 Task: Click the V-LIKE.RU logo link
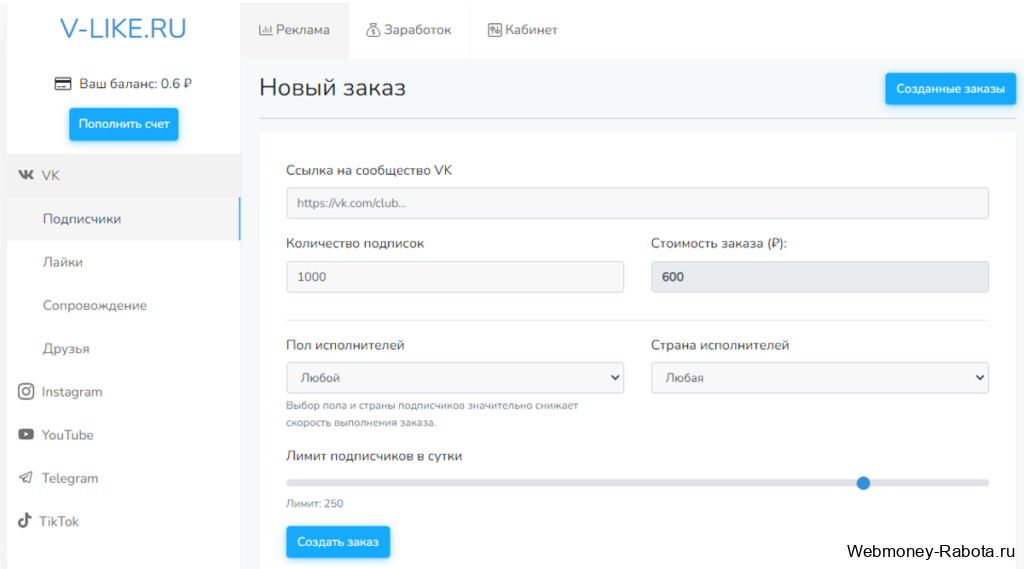[123, 29]
